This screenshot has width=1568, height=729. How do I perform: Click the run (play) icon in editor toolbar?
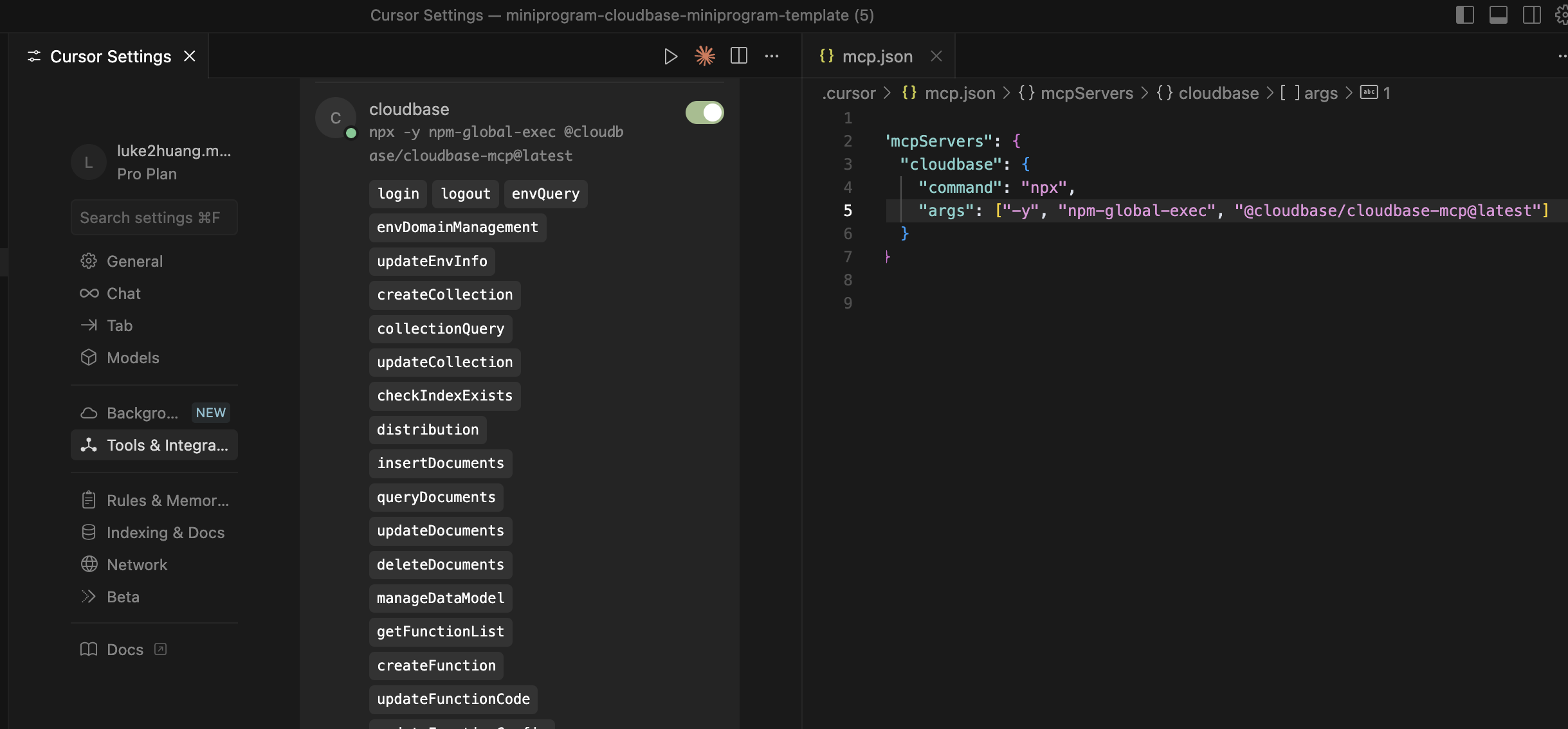tap(670, 57)
